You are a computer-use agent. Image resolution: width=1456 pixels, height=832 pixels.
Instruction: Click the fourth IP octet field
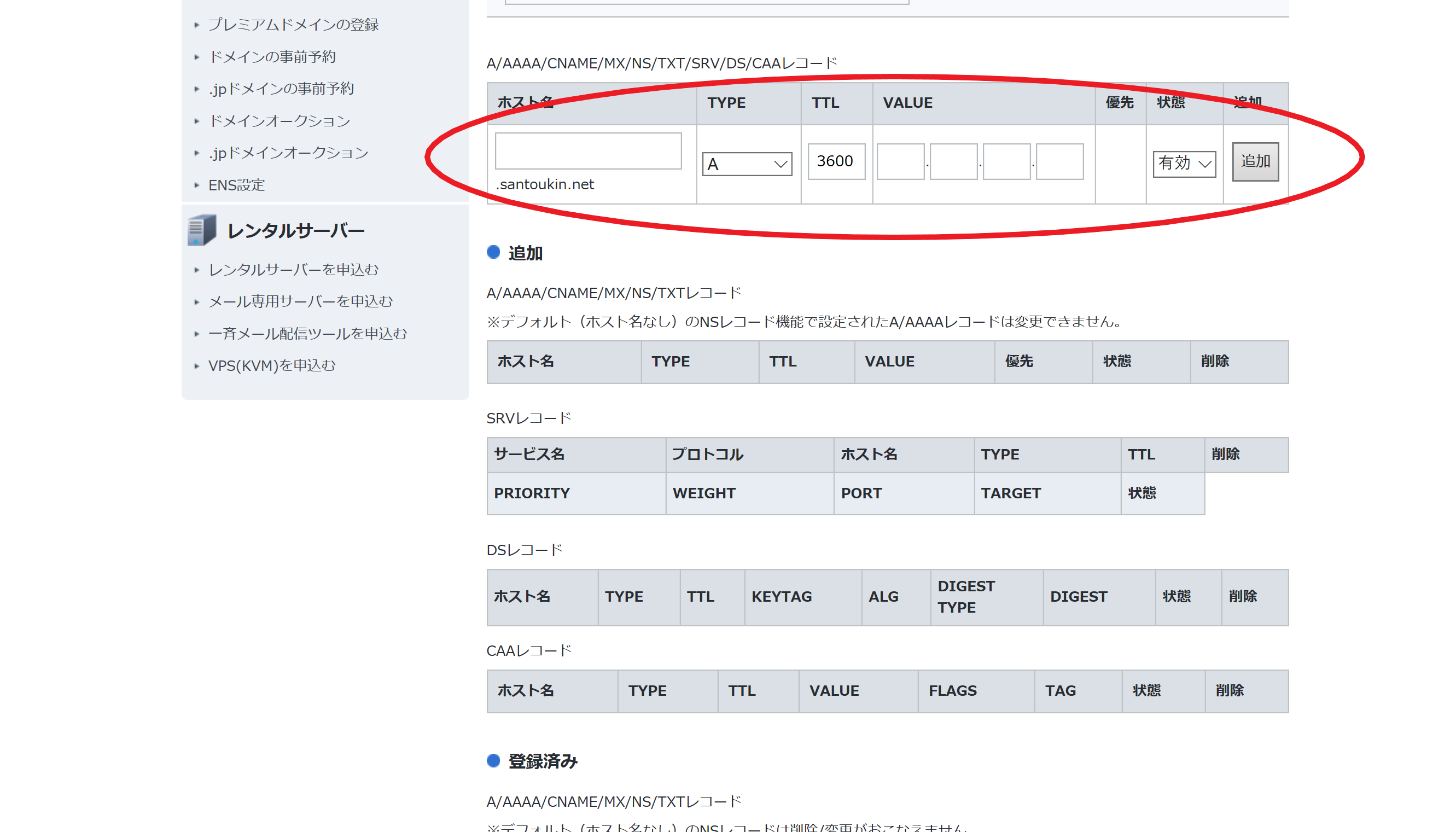pos(1059,162)
